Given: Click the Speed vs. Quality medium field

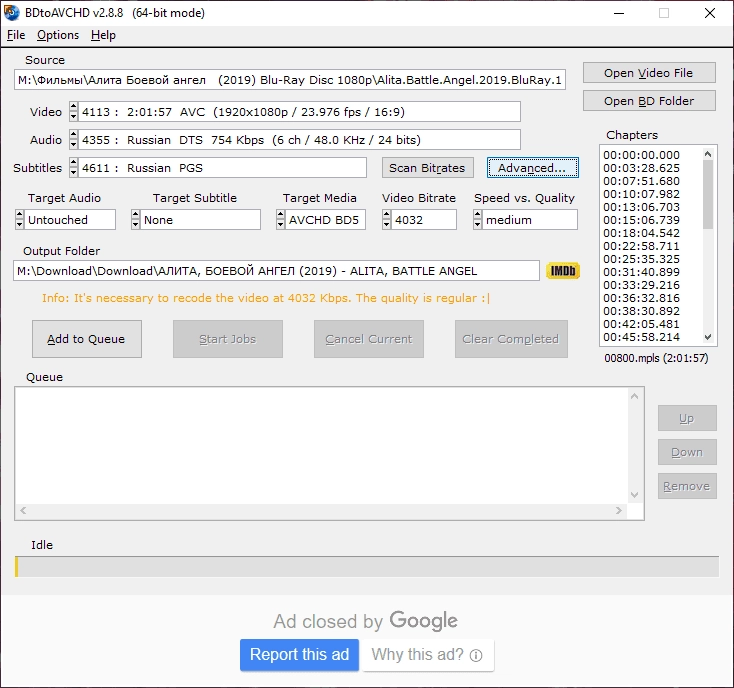Looking at the screenshot, I should (529, 220).
